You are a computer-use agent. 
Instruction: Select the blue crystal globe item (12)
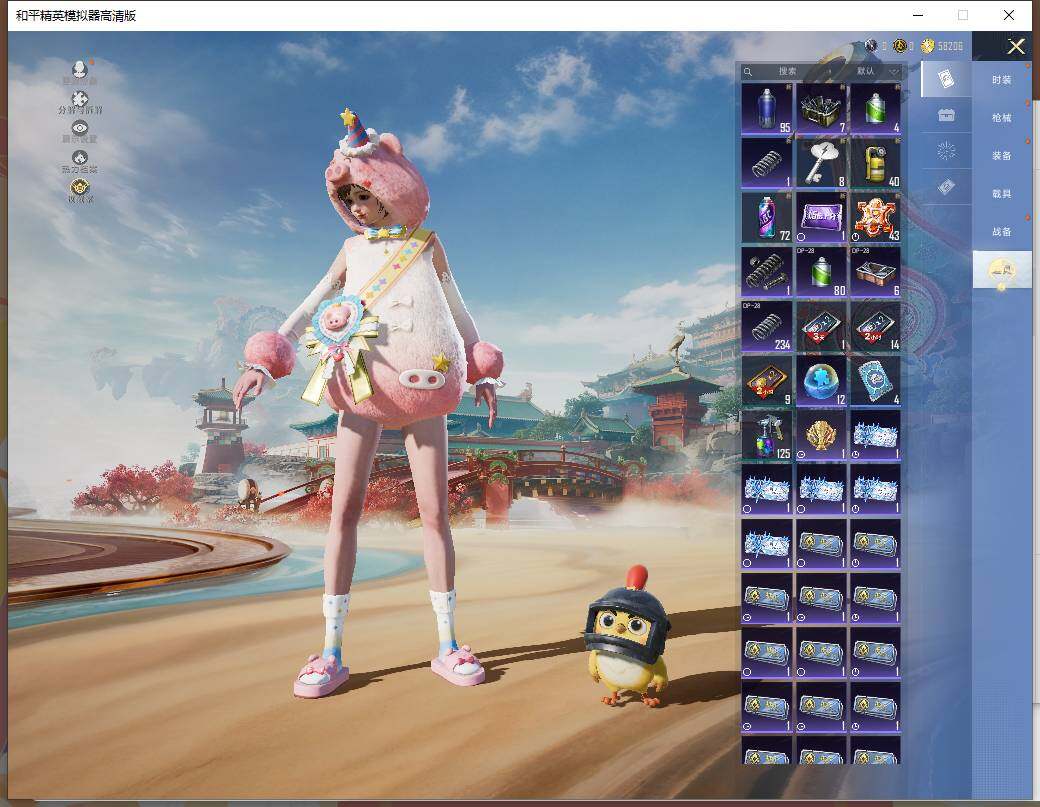pyautogui.click(x=821, y=381)
